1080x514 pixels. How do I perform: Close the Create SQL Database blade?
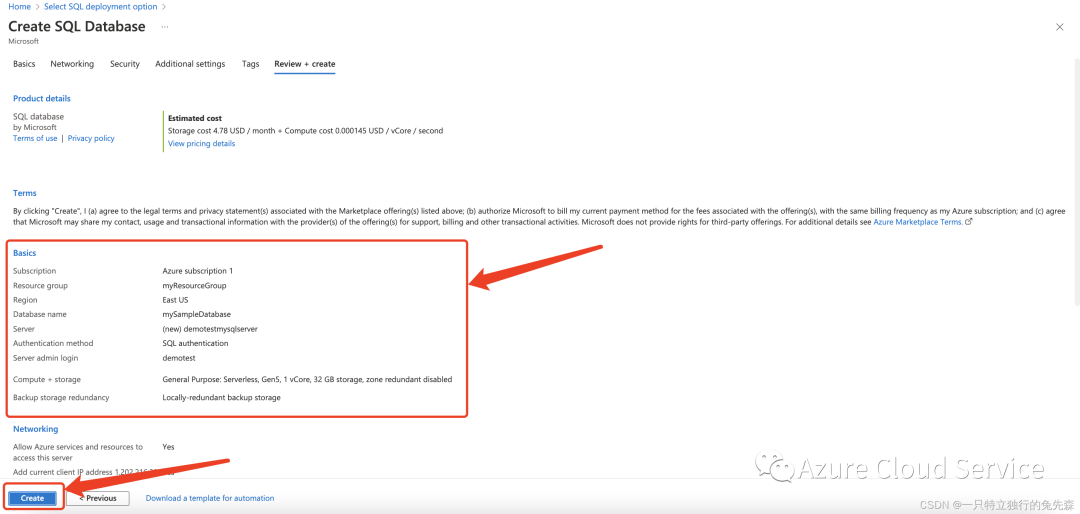pyautogui.click(x=1059, y=27)
